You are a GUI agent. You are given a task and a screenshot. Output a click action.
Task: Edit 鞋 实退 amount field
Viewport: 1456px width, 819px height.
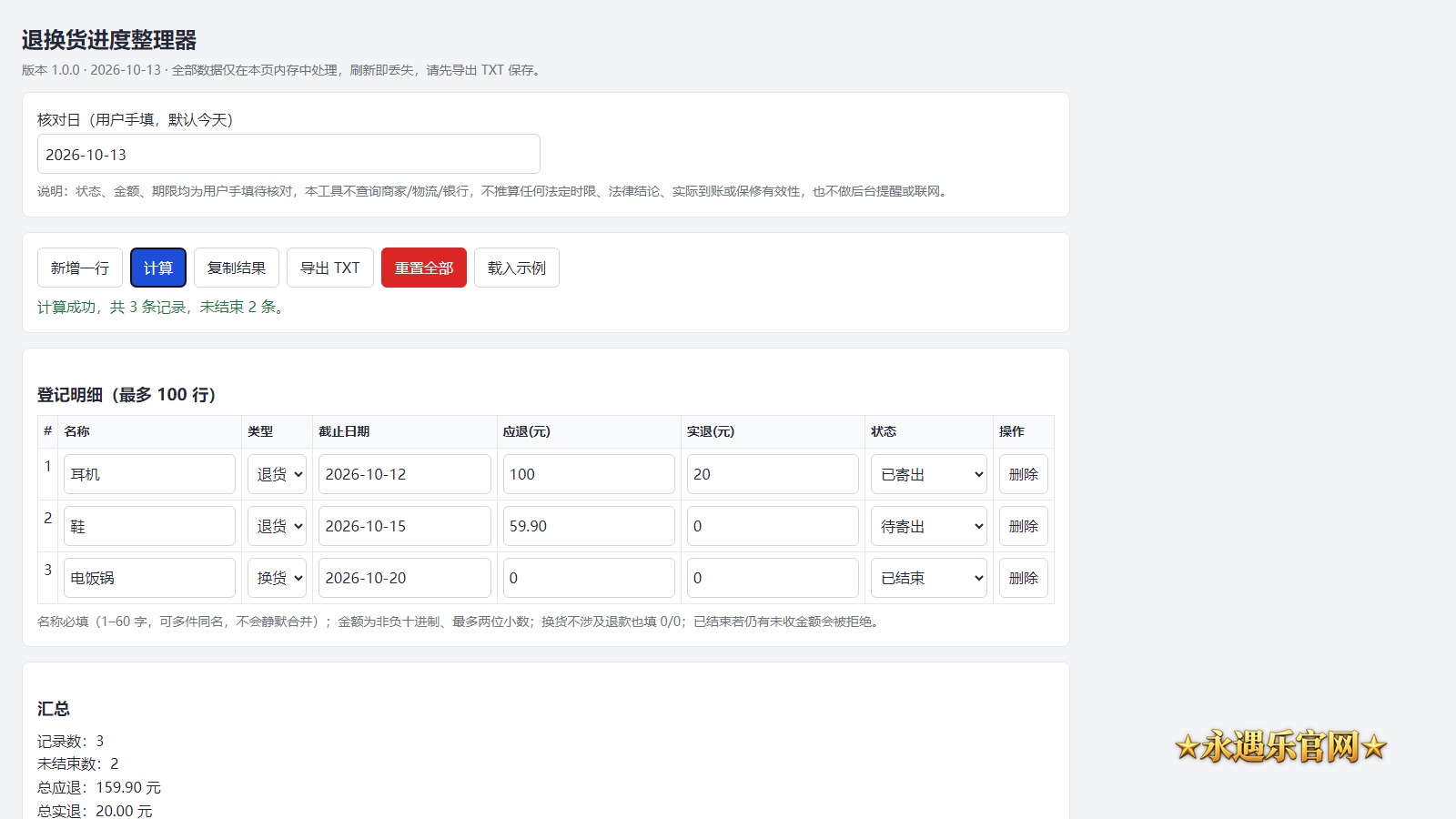[773, 526]
